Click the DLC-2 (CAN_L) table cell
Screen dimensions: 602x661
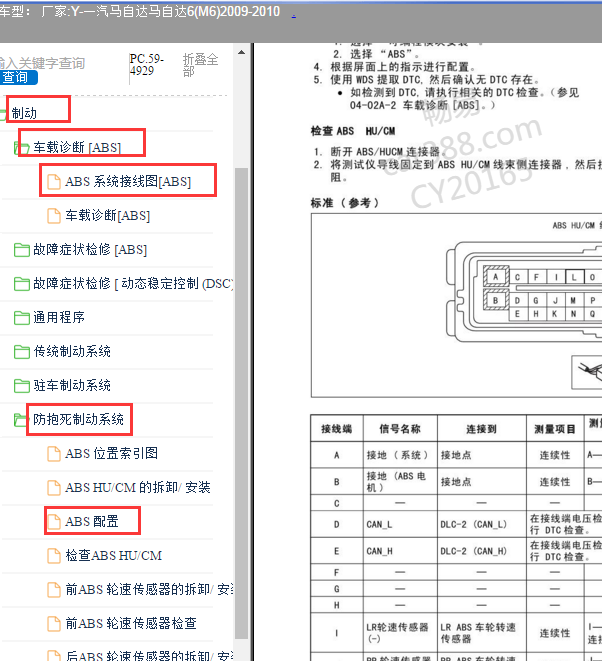[x=482, y=524]
